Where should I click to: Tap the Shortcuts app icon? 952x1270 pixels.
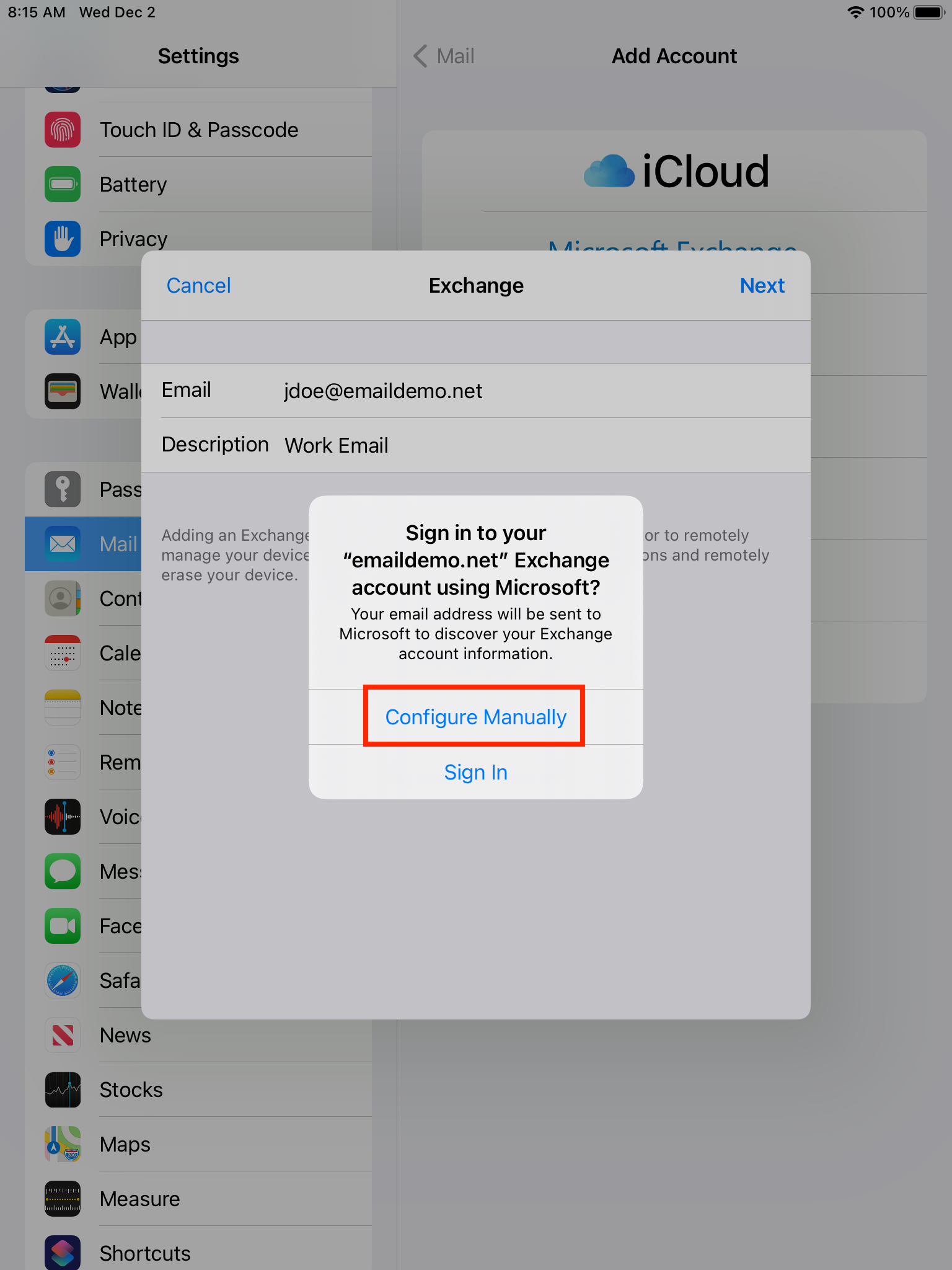[63, 1253]
